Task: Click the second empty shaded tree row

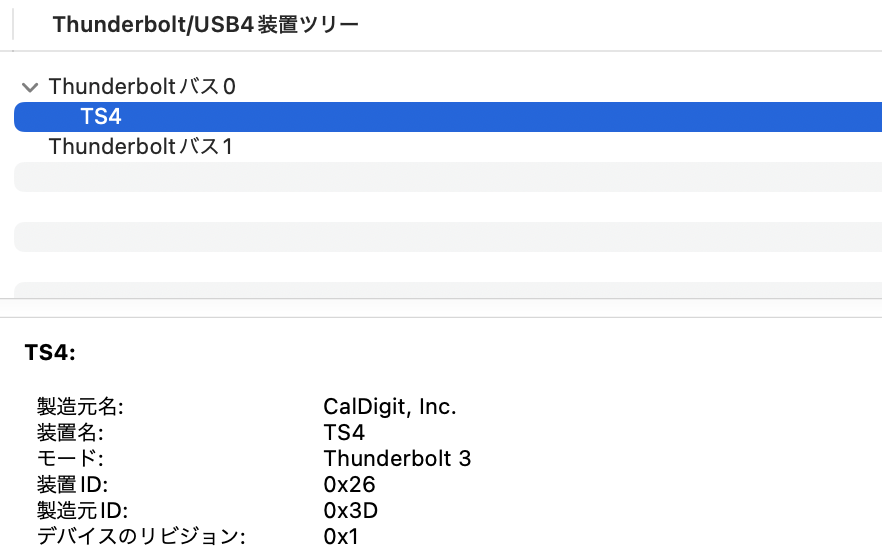Action: pyautogui.click(x=448, y=237)
